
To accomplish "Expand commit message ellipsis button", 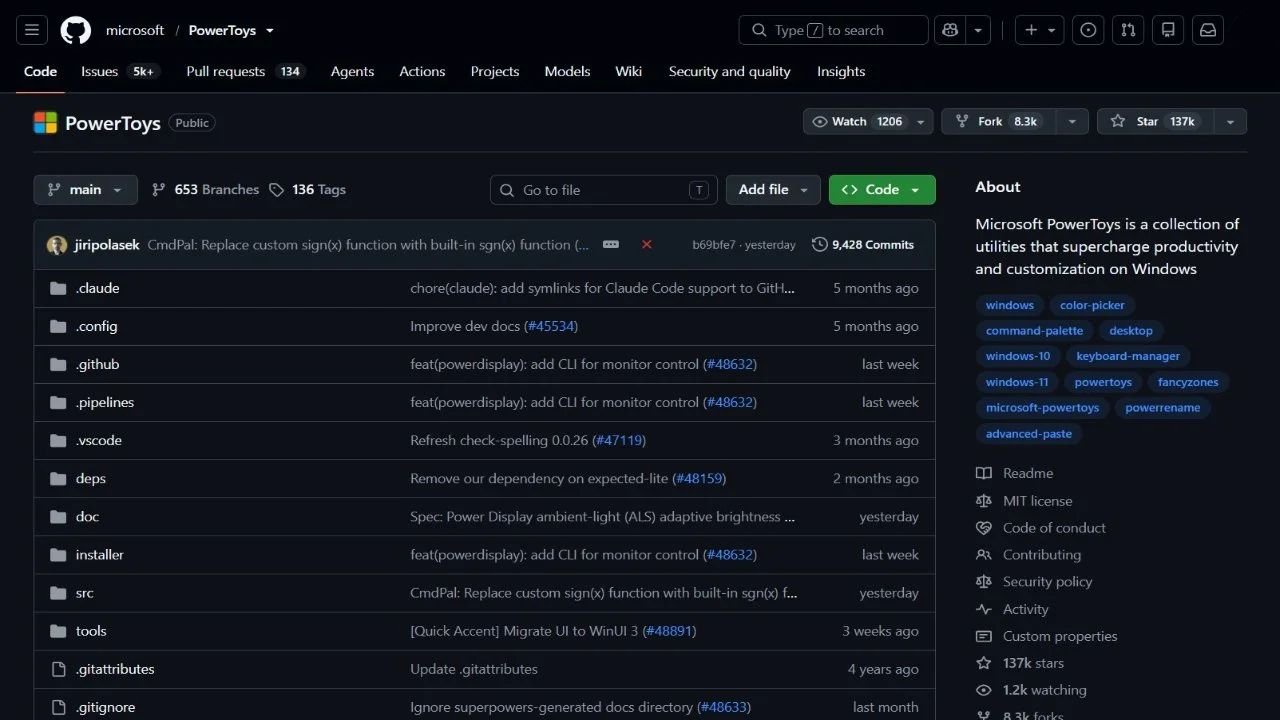I will click(x=611, y=244).
